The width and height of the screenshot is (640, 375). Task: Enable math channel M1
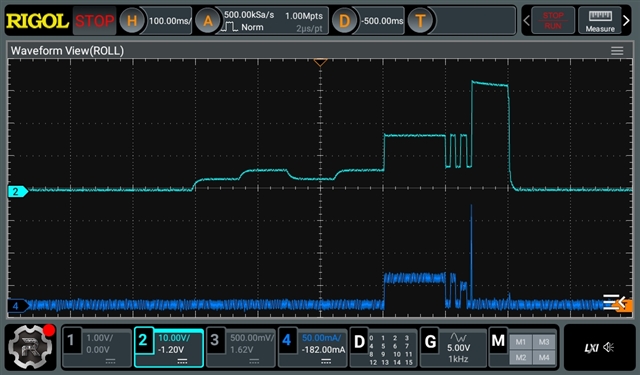tap(520, 342)
